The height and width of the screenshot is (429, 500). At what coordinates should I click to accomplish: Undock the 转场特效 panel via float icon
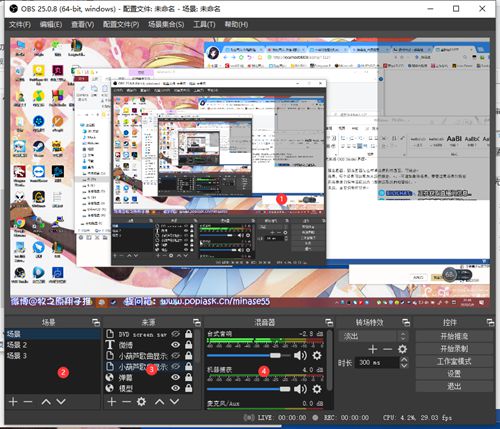(x=406, y=322)
